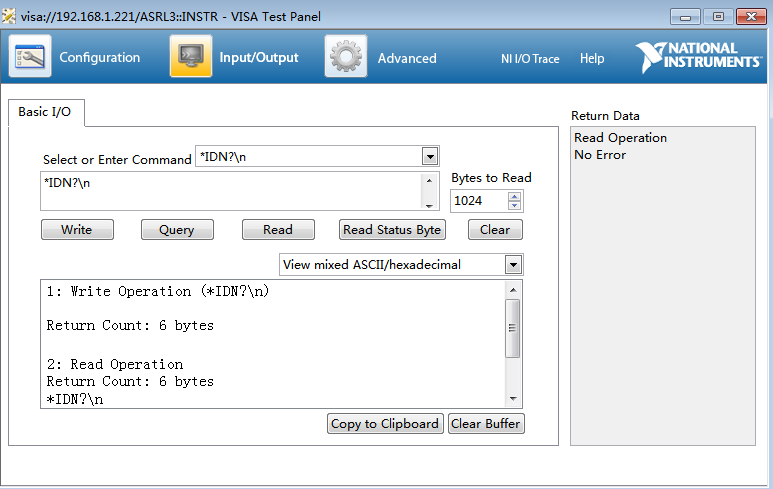The image size is (773, 489).
Task: Click the Read button
Action: (278, 230)
